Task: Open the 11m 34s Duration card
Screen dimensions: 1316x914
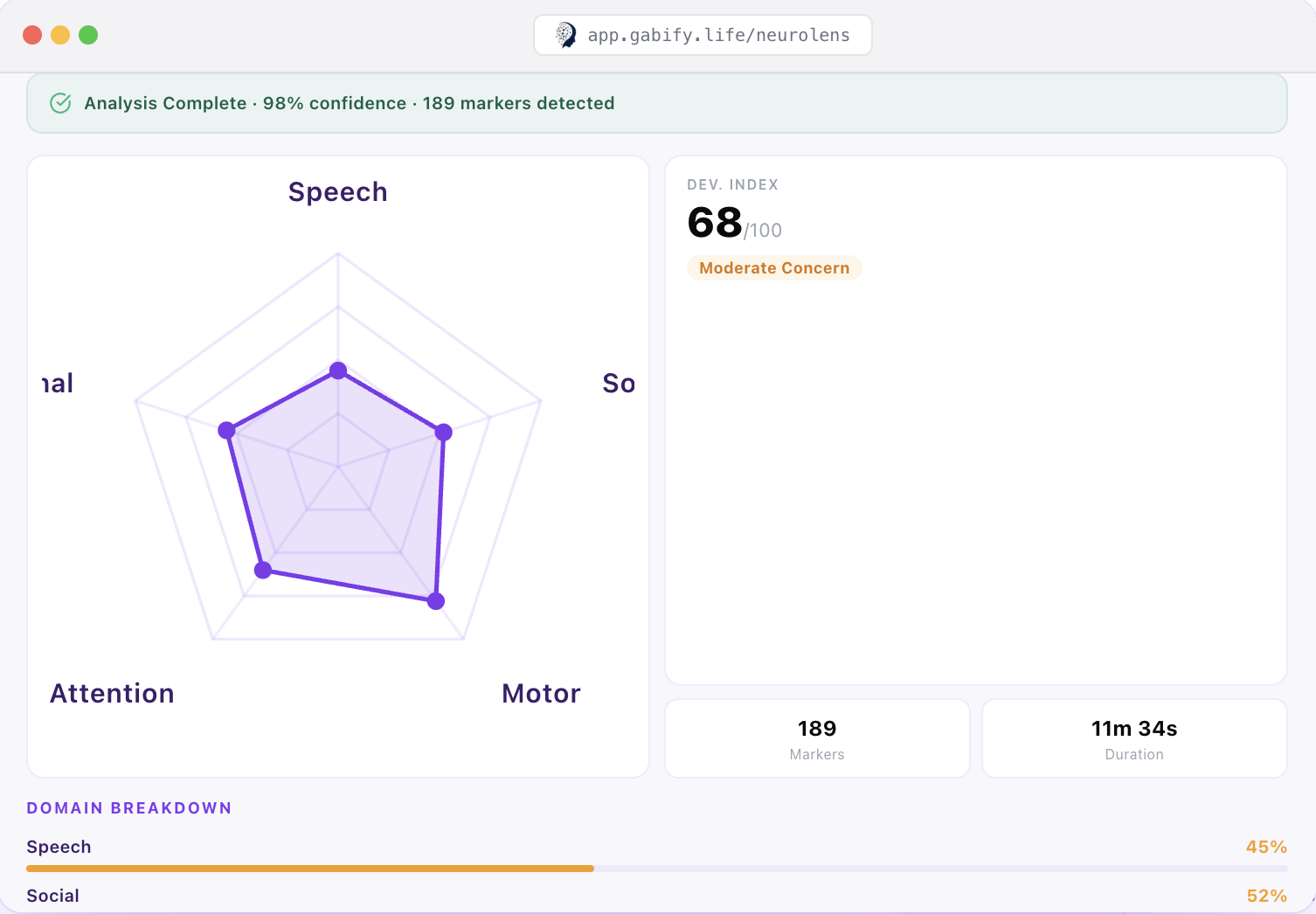Action: click(1134, 738)
